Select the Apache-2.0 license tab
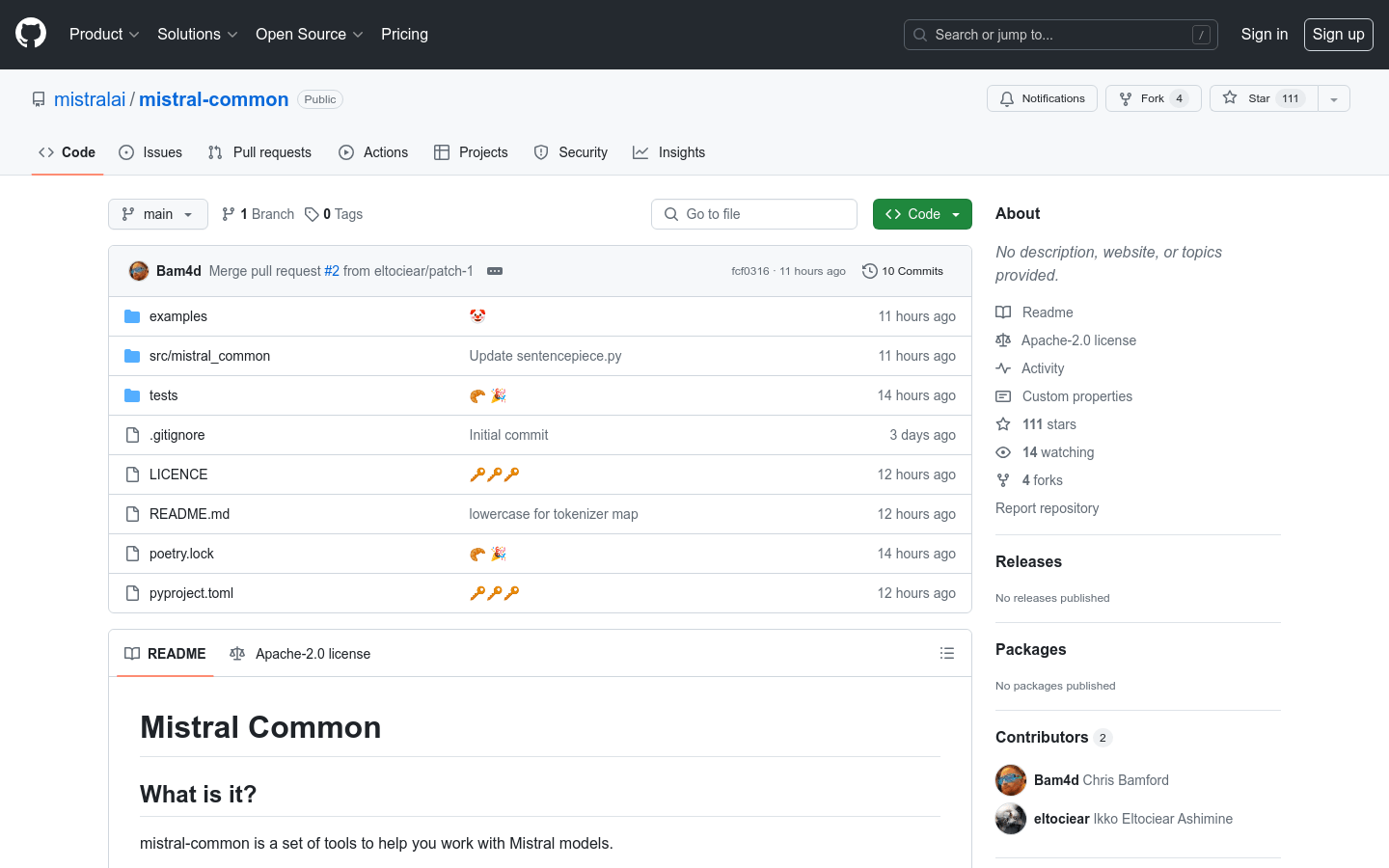The image size is (1389, 868). point(300,654)
